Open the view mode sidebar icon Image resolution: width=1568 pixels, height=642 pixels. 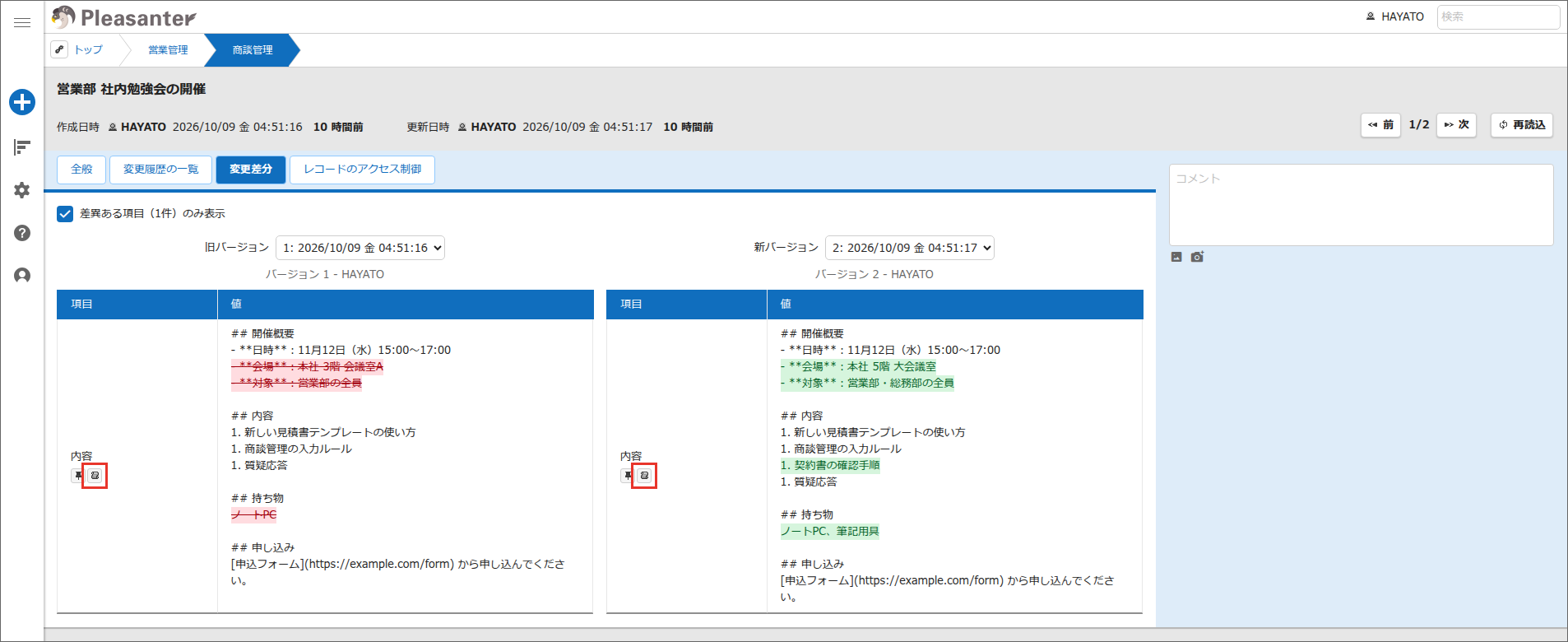[x=22, y=147]
